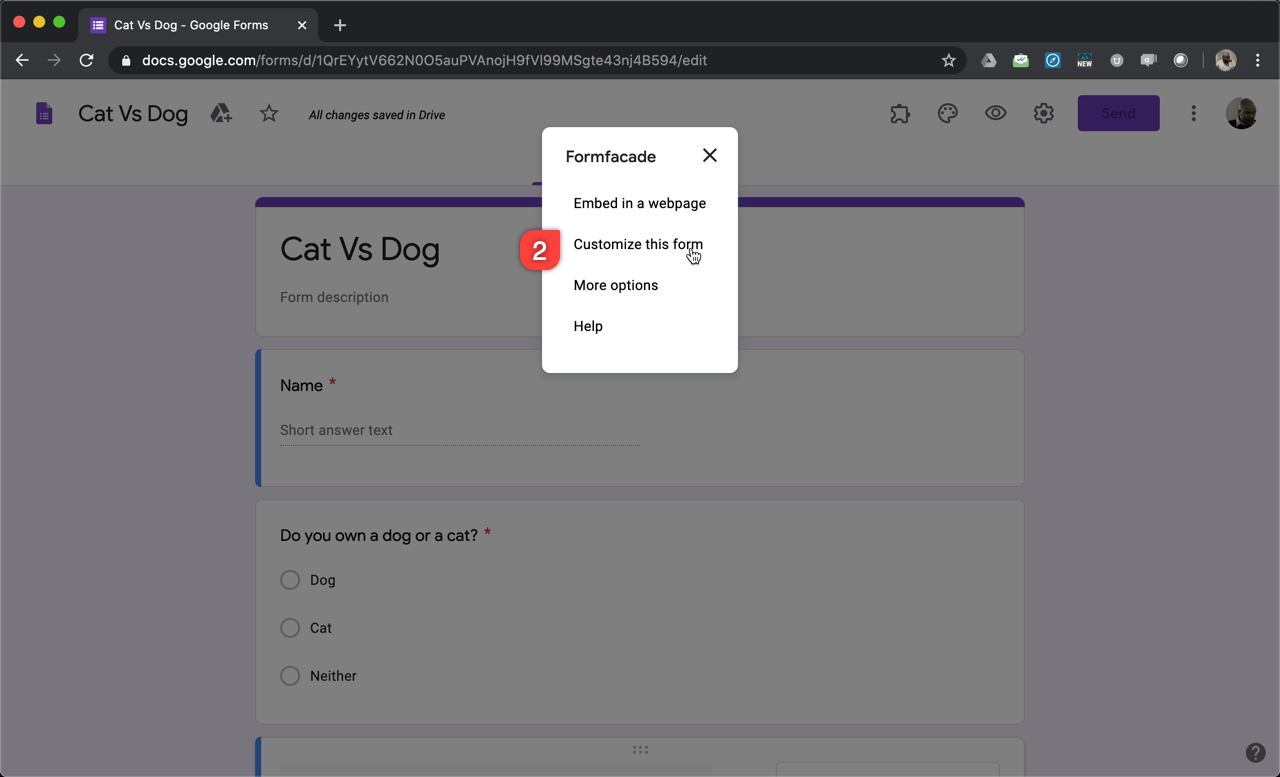Select the Cat radio option
The height and width of the screenshot is (777, 1280).
click(290, 628)
